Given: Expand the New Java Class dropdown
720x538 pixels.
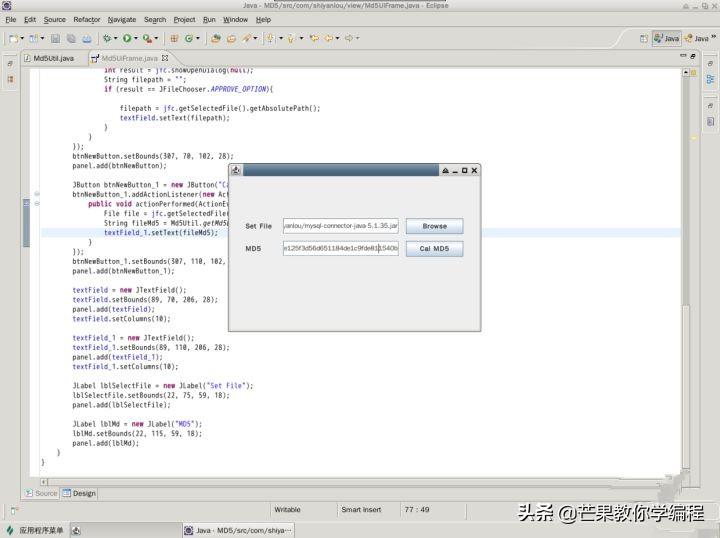Looking at the screenshot, I should pyautogui.click(x=198, y=39).
